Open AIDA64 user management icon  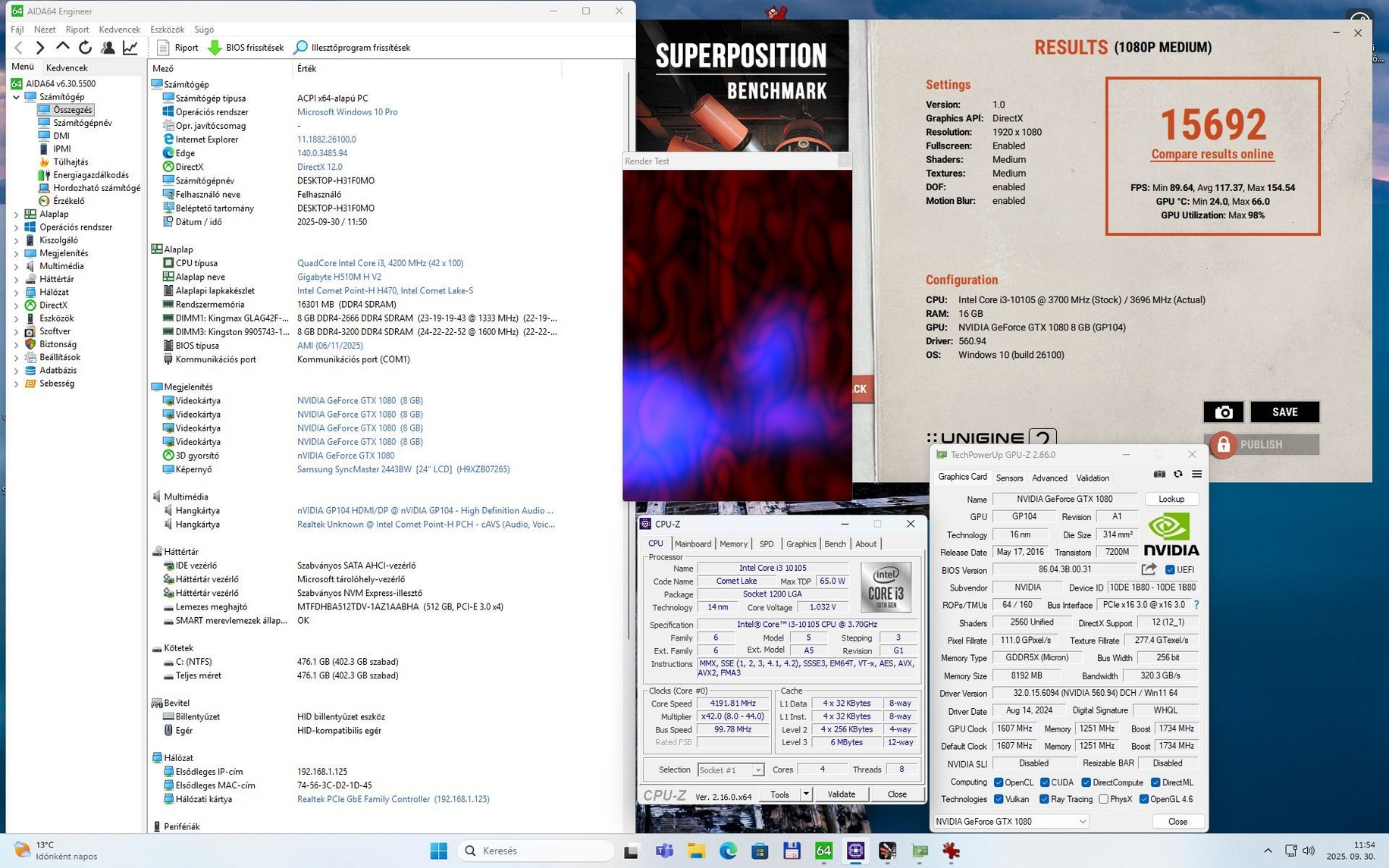(x=108, y=48)
